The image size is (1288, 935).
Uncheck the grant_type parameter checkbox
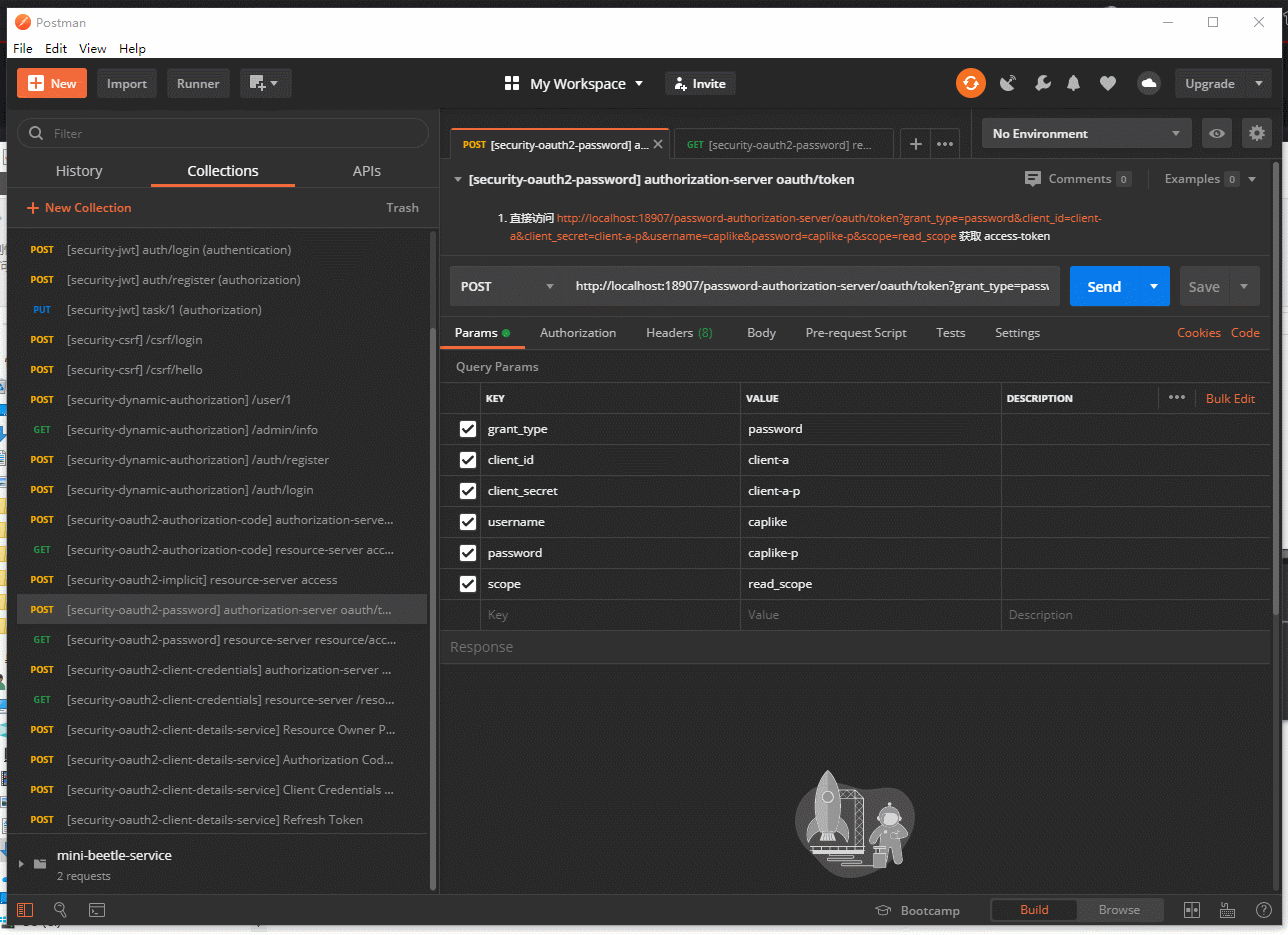pos(467,429)
